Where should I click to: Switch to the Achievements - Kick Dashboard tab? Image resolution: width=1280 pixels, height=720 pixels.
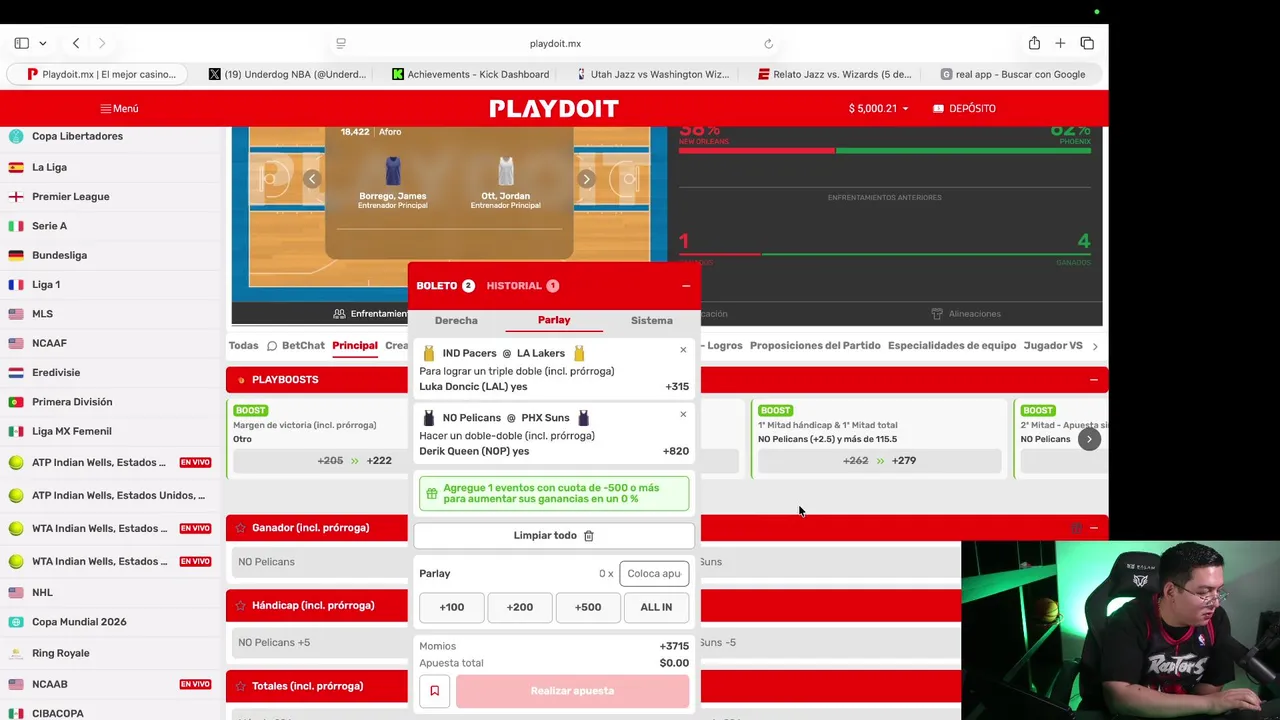click(x=470, y=74)
